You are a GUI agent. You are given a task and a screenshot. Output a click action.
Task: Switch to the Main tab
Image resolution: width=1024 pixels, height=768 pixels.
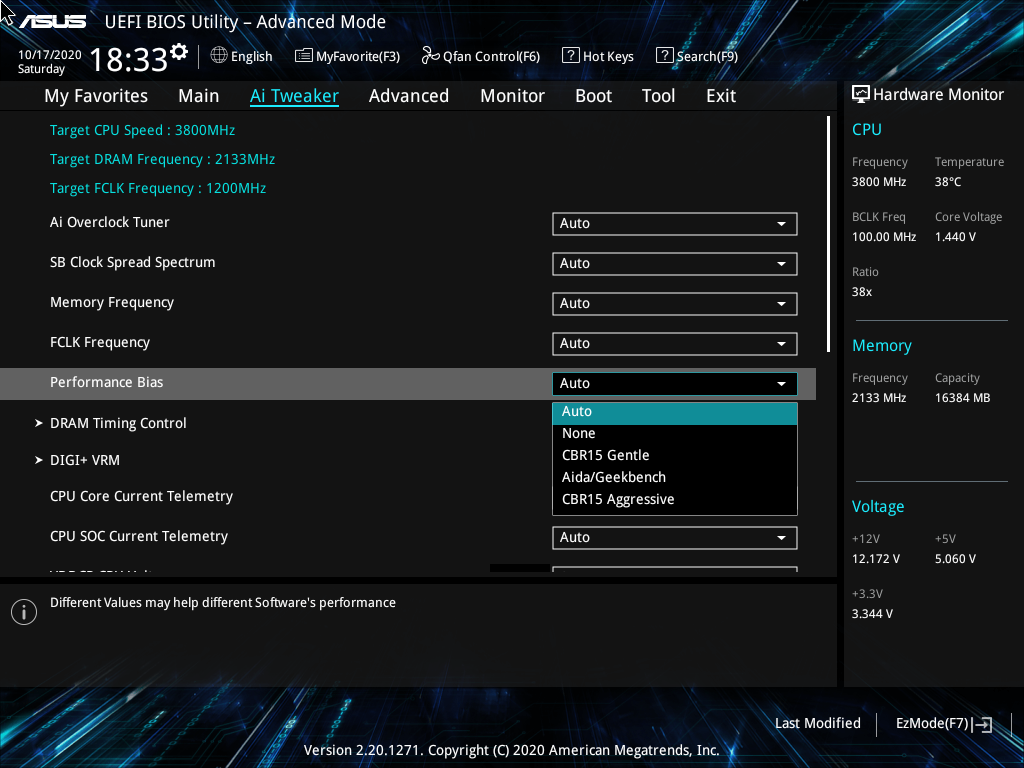click(199, 96)
